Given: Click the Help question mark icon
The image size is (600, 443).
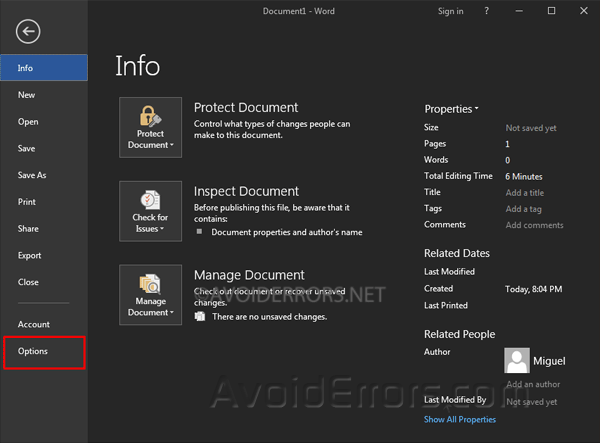Looking at the screenshot, I should [x=487, y=11].
